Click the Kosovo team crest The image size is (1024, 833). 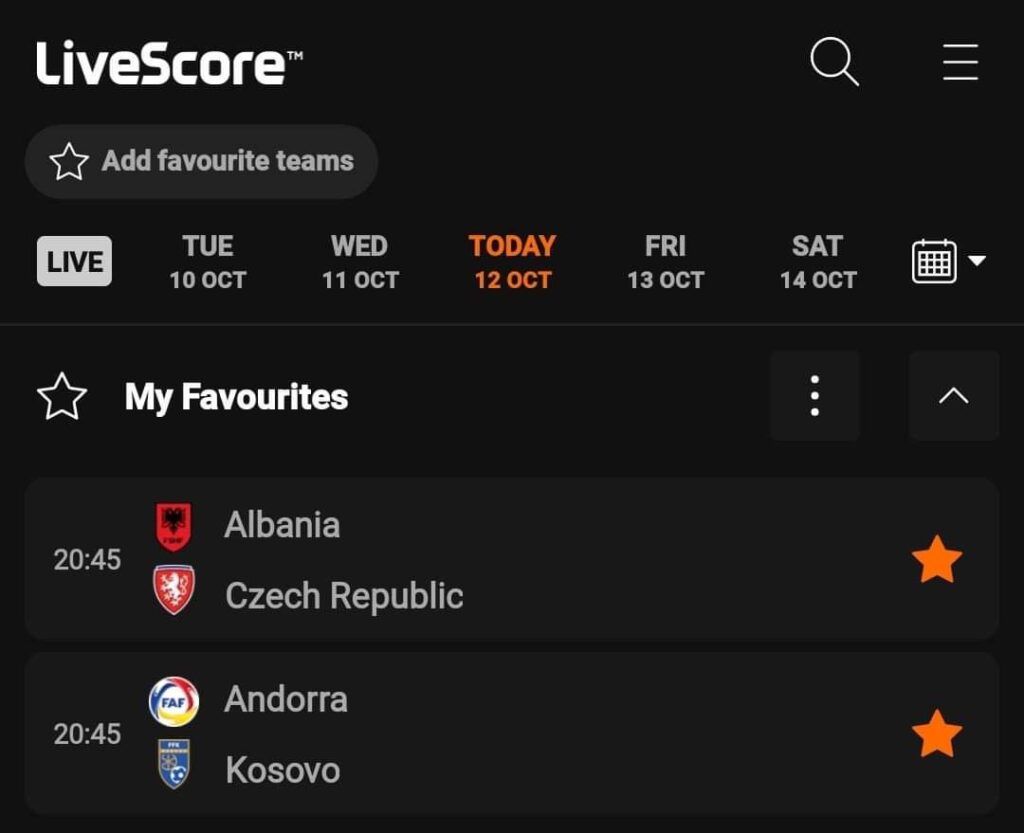174,764
